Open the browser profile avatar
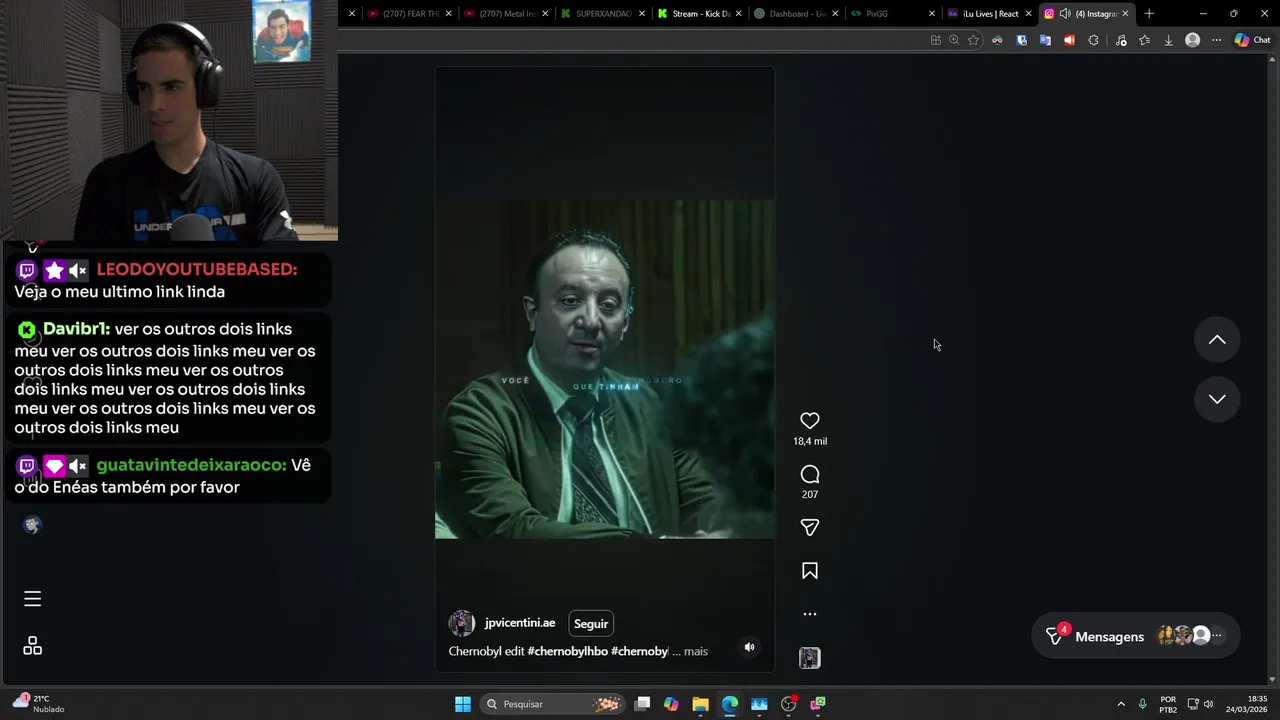 point(1192,40)
